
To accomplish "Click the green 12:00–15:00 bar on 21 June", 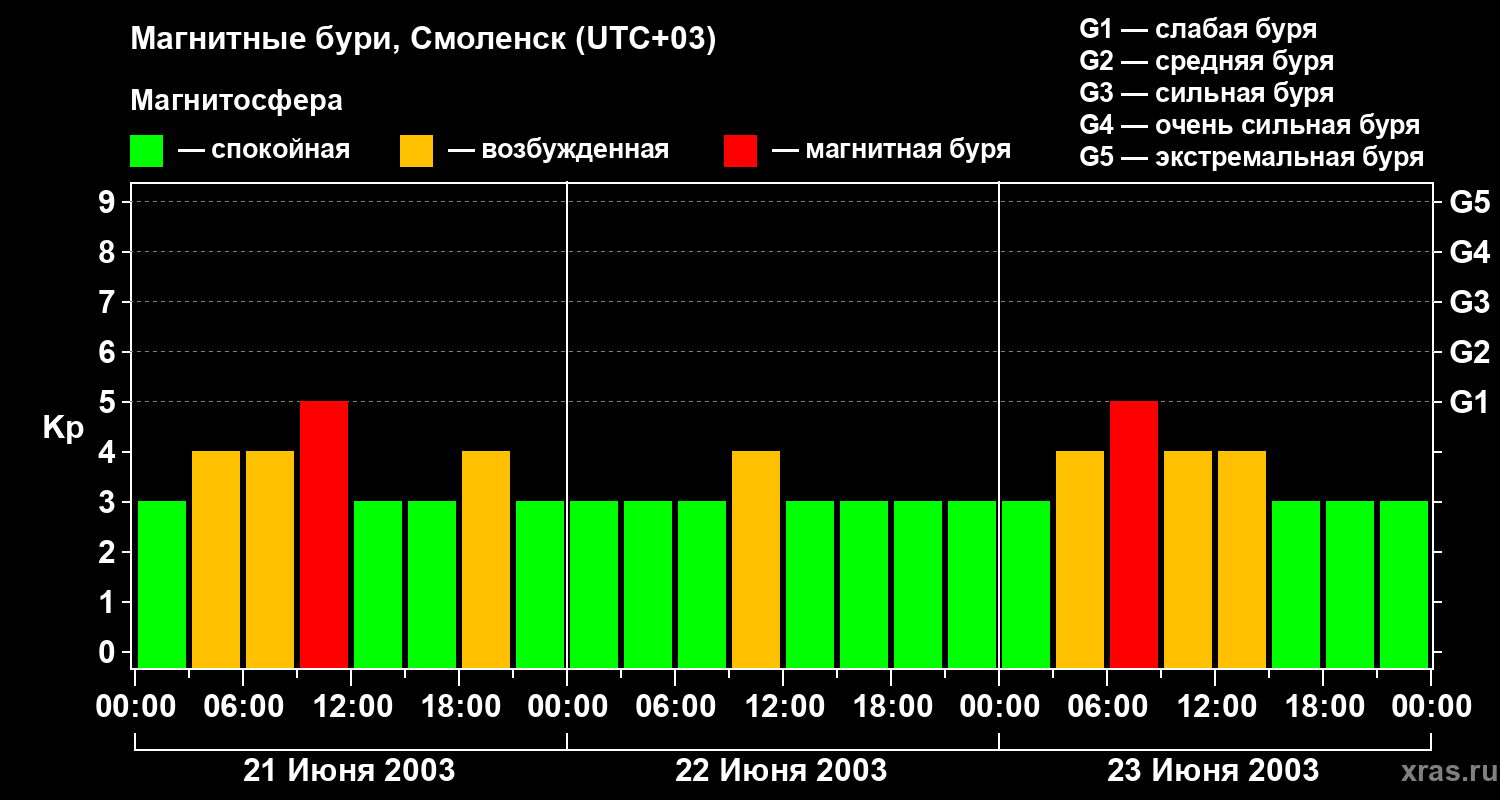I will (x=378, y=584).
